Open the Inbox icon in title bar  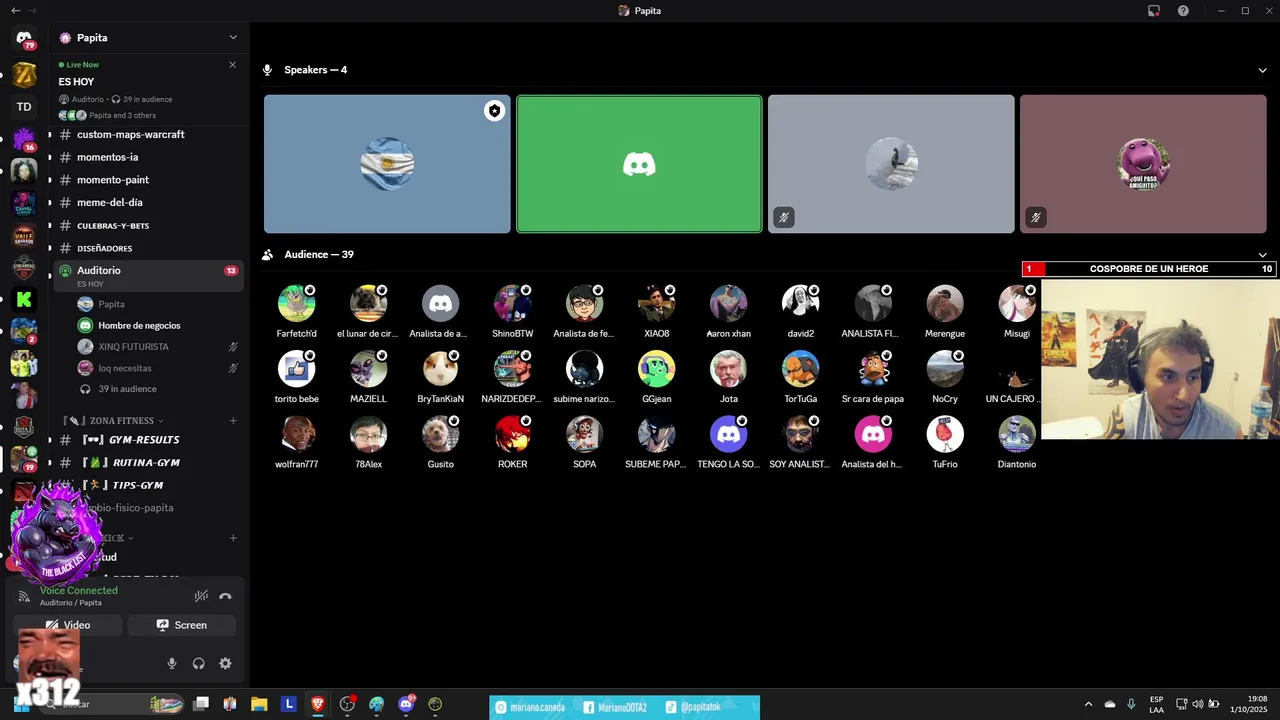[1154, 11]
